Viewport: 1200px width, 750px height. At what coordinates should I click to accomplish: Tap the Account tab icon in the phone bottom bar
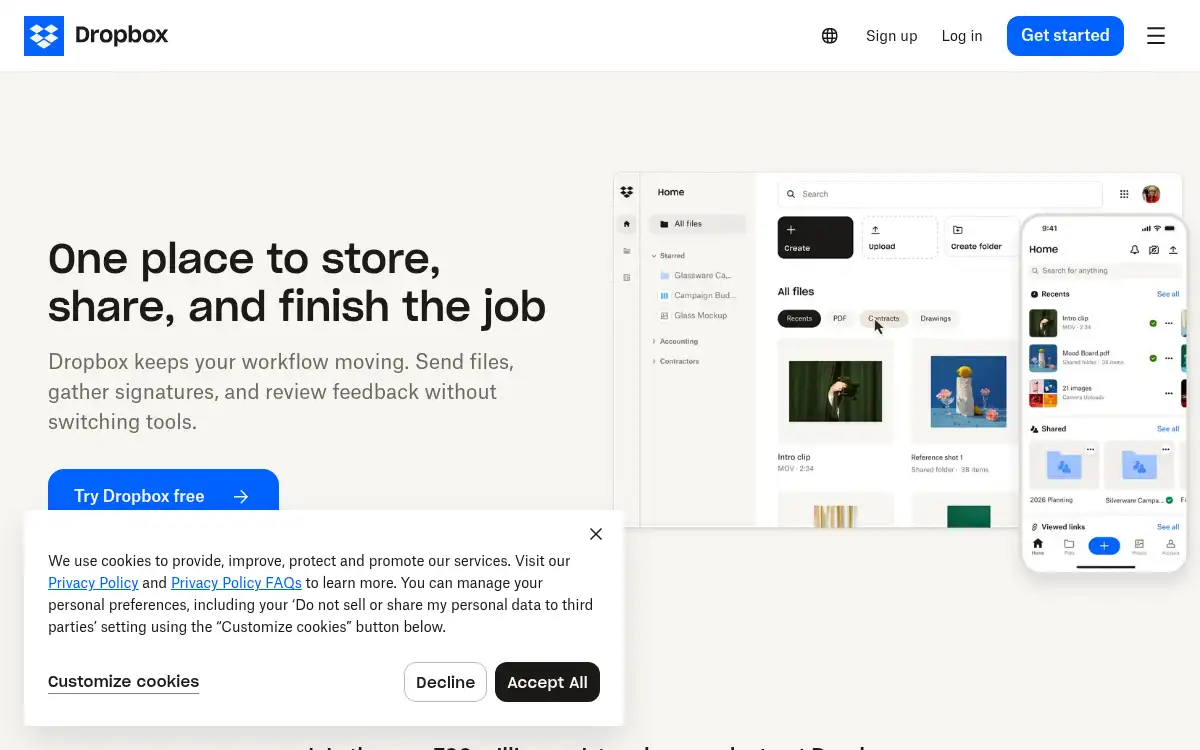1170,546
